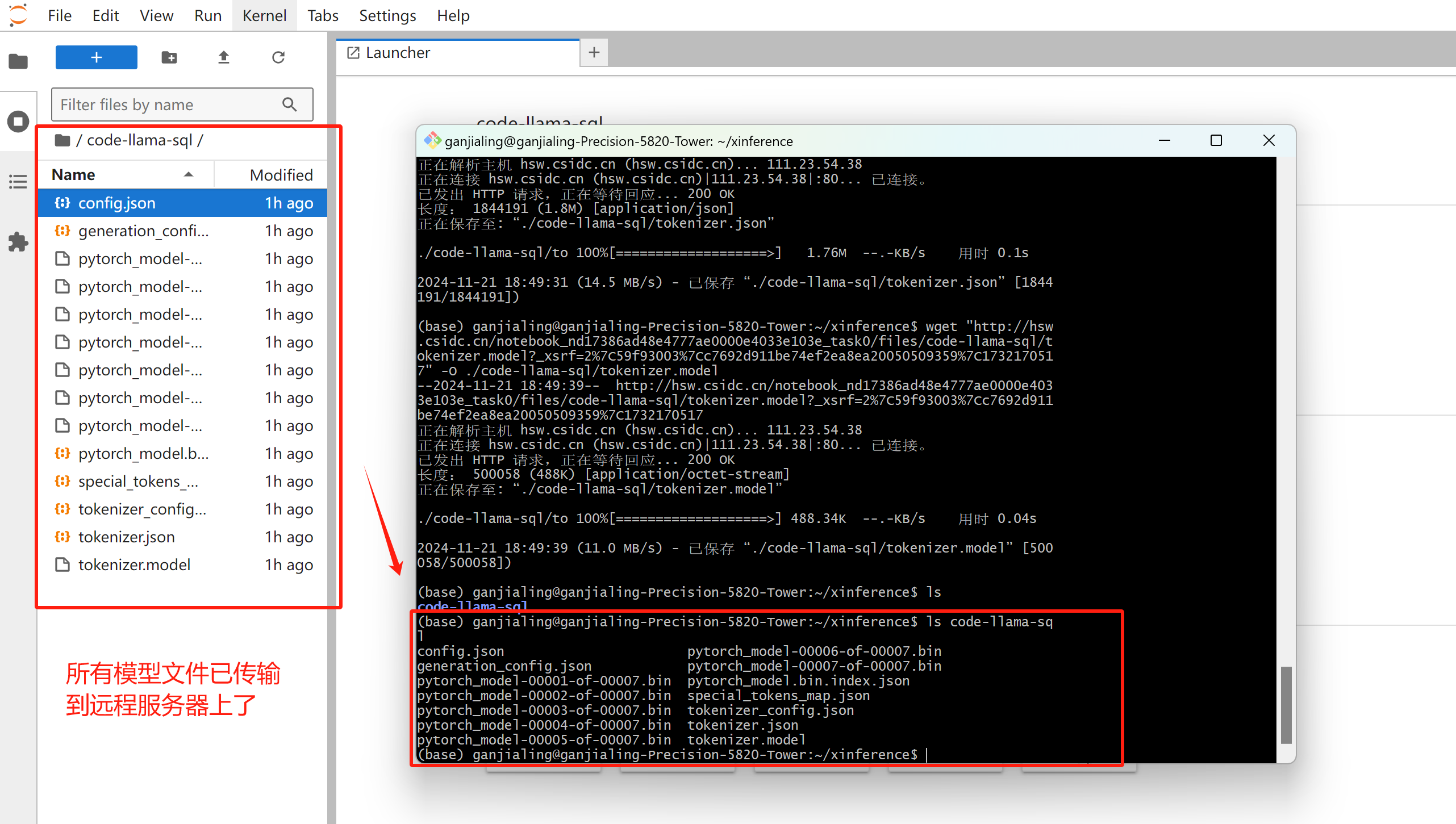1456x824 pixels.
Task: Click the Launcher tab icon
Action: (353, 53)
